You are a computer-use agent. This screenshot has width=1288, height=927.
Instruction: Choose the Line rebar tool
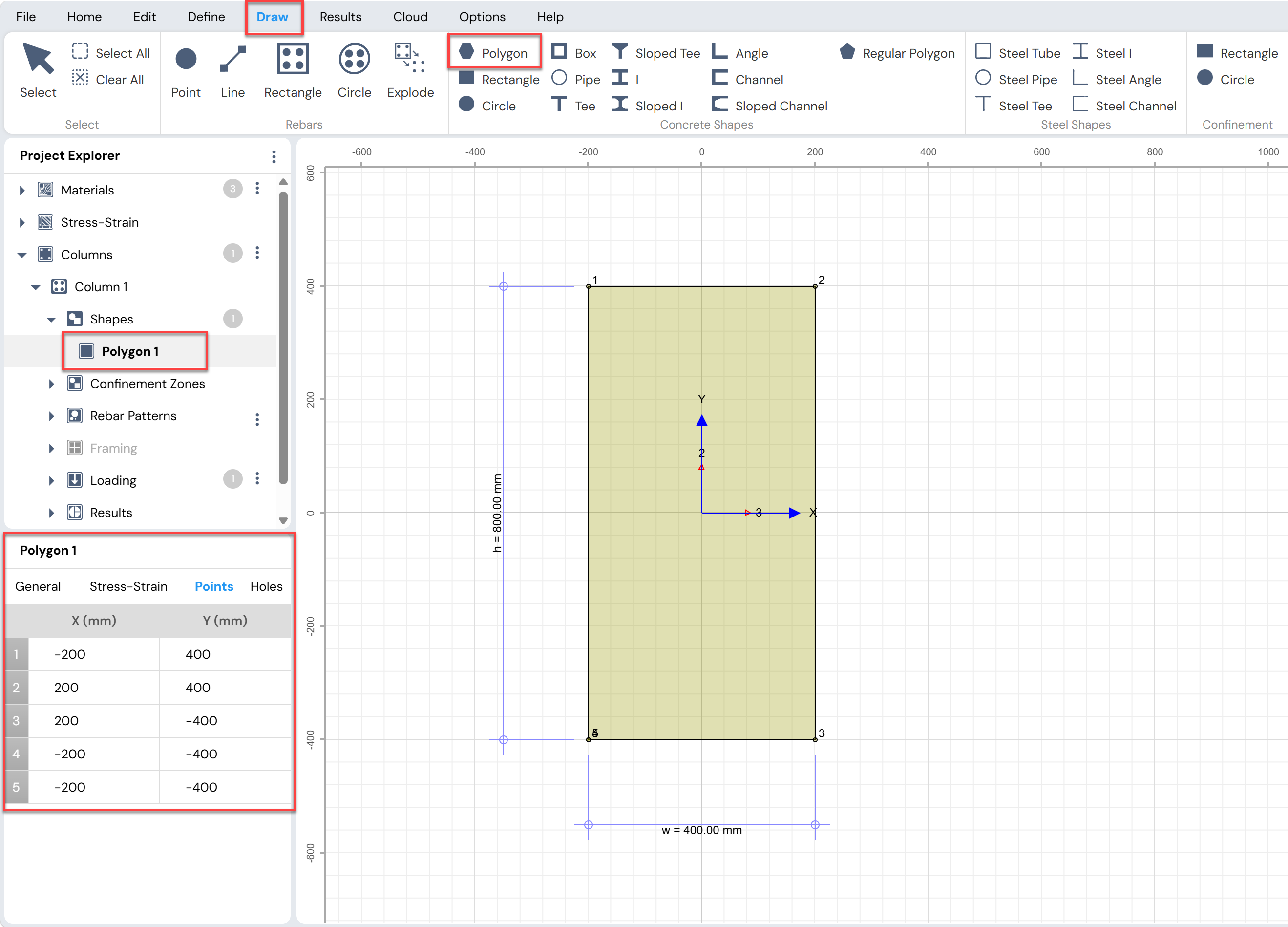coord(232,71)
